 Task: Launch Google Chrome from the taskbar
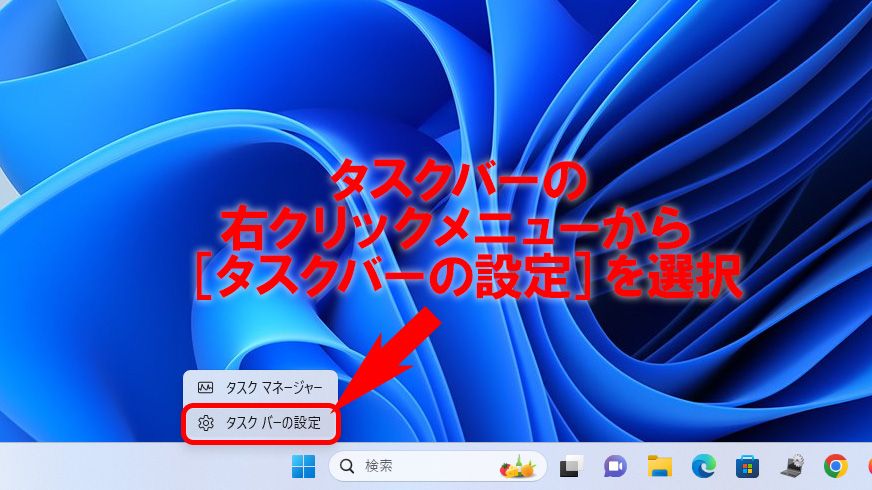(x=836, y=466)
